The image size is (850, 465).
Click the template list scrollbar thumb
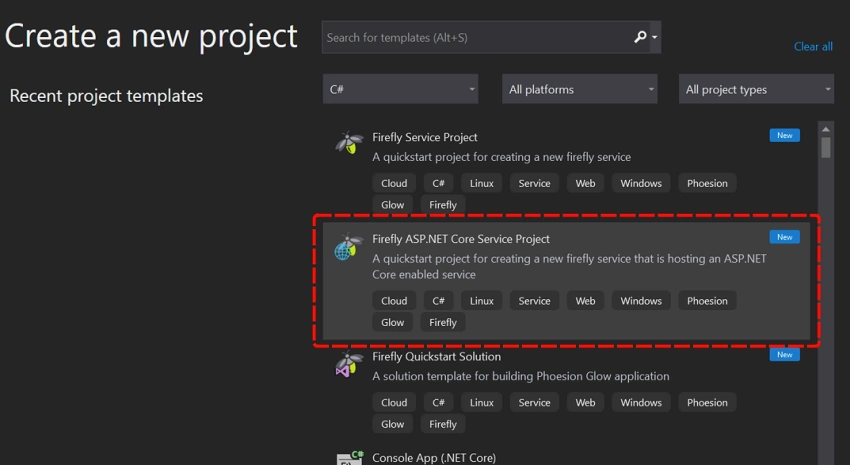[826, 147]
